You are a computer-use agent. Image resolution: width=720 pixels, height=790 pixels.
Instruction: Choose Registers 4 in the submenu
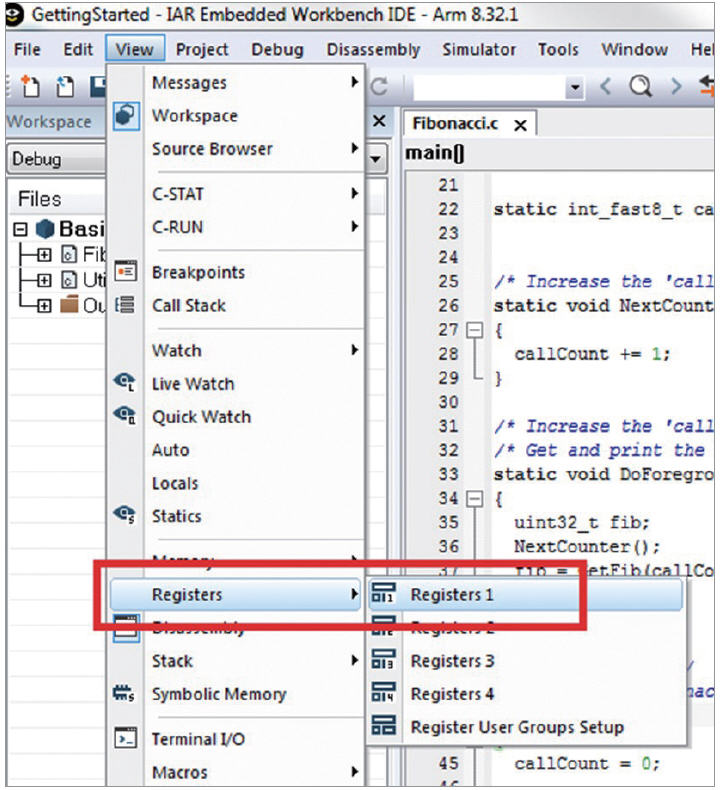452,694
